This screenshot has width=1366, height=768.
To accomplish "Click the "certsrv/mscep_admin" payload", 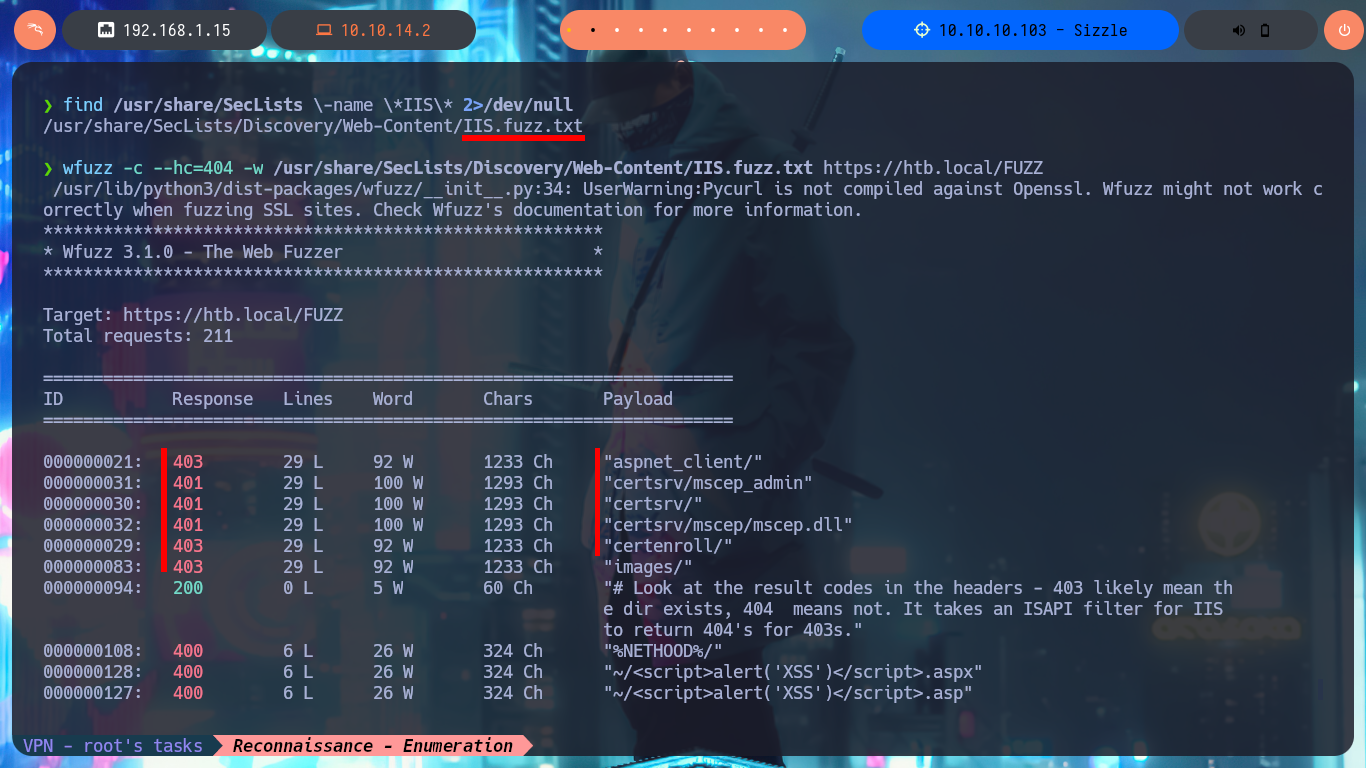I will [707, 483].
